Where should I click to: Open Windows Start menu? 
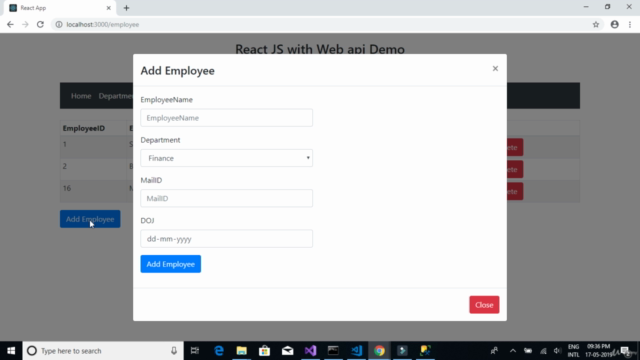11,351
